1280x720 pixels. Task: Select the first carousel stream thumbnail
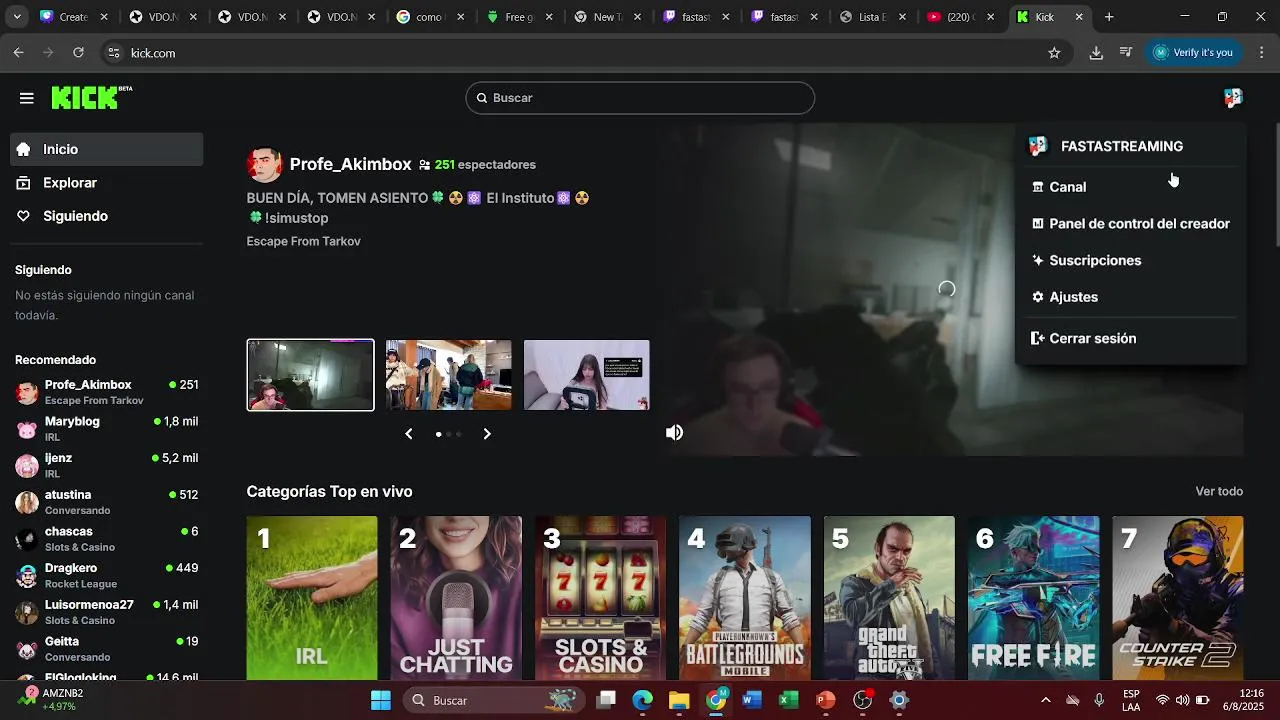tap(311, 375)
